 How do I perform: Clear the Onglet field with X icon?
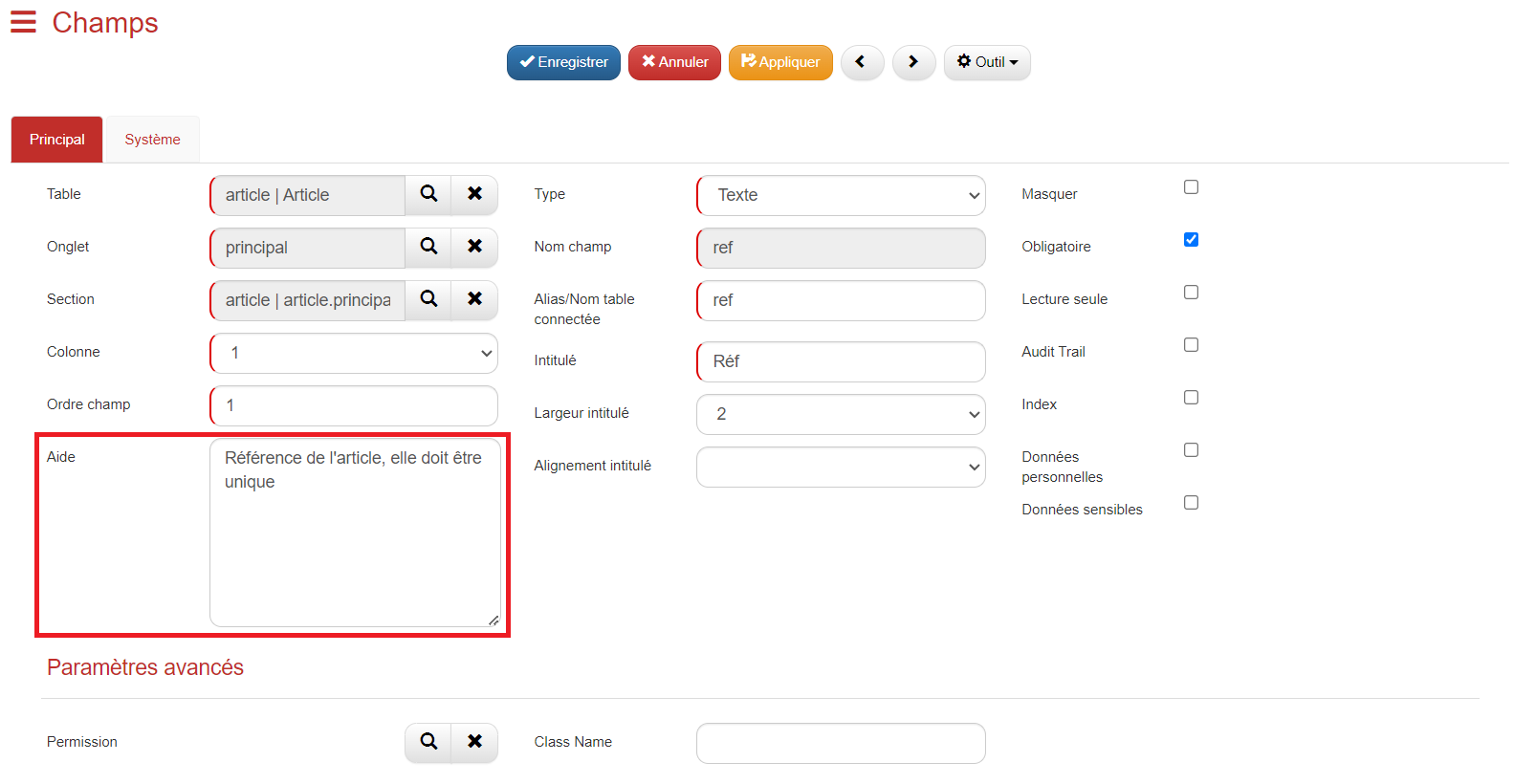(x=474, y=247)
